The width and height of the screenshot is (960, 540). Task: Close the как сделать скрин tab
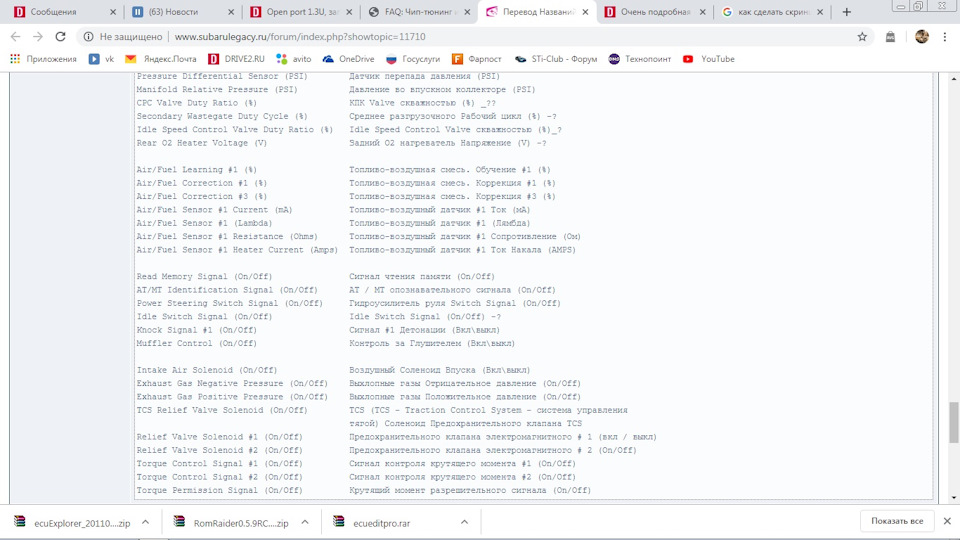click(x=820, y=12)
